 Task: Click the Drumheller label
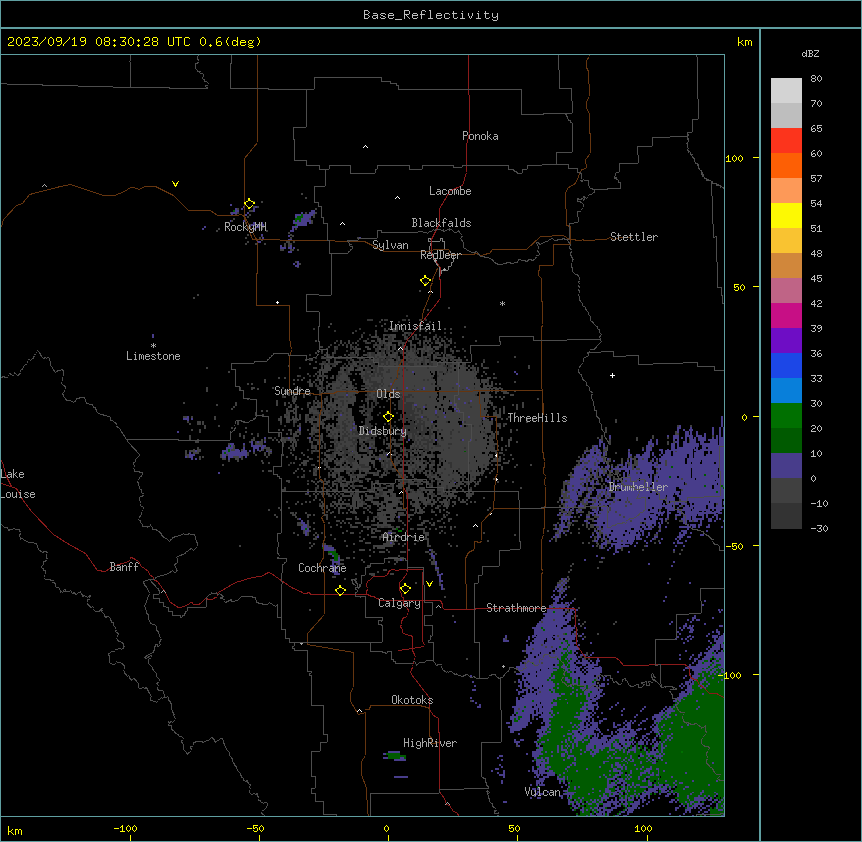click(x=638, y=487)
